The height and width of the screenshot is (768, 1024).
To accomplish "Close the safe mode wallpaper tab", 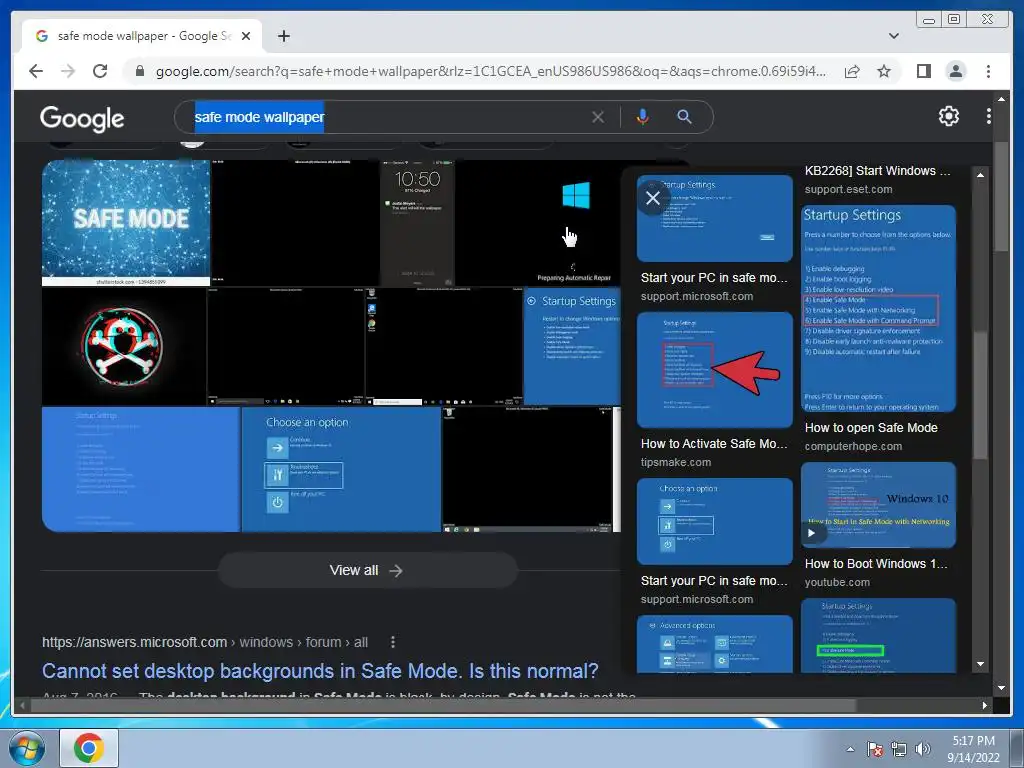I will (x=246, y=36).
